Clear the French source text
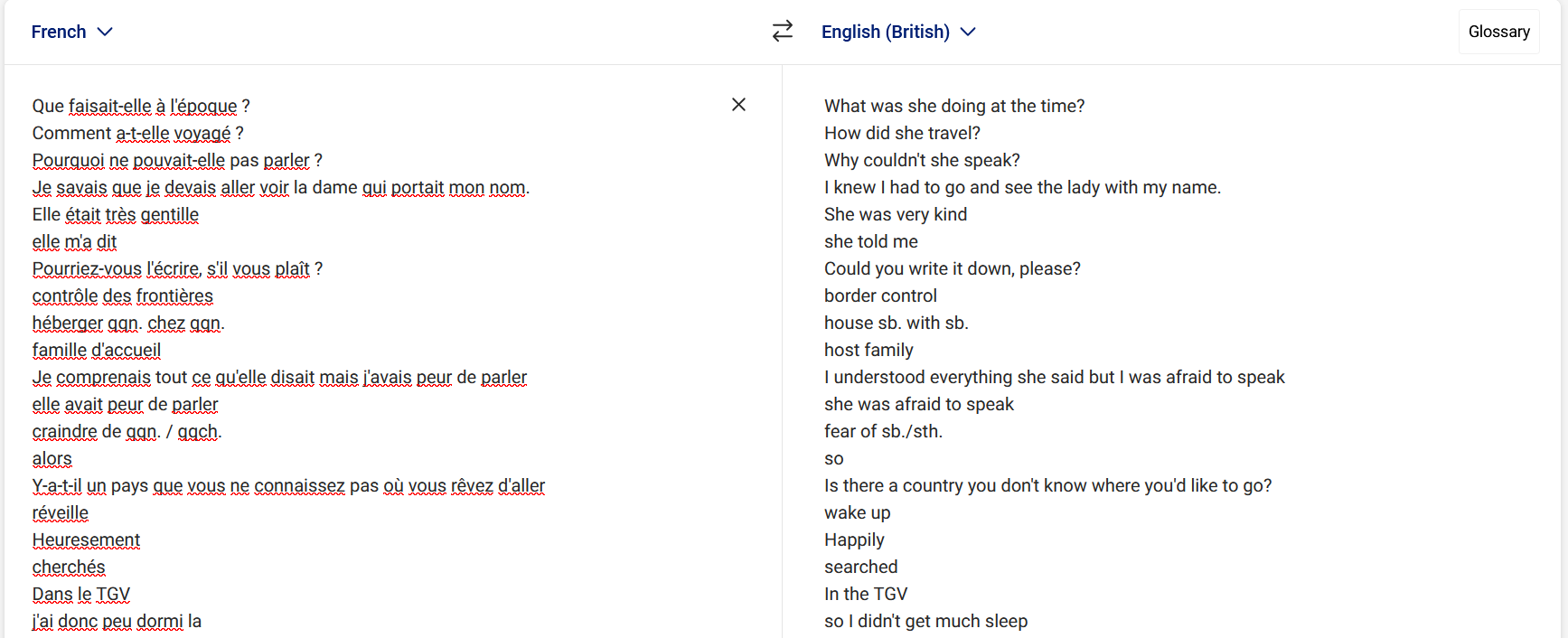Screen dimensions: 1568x638 [738, 105]
